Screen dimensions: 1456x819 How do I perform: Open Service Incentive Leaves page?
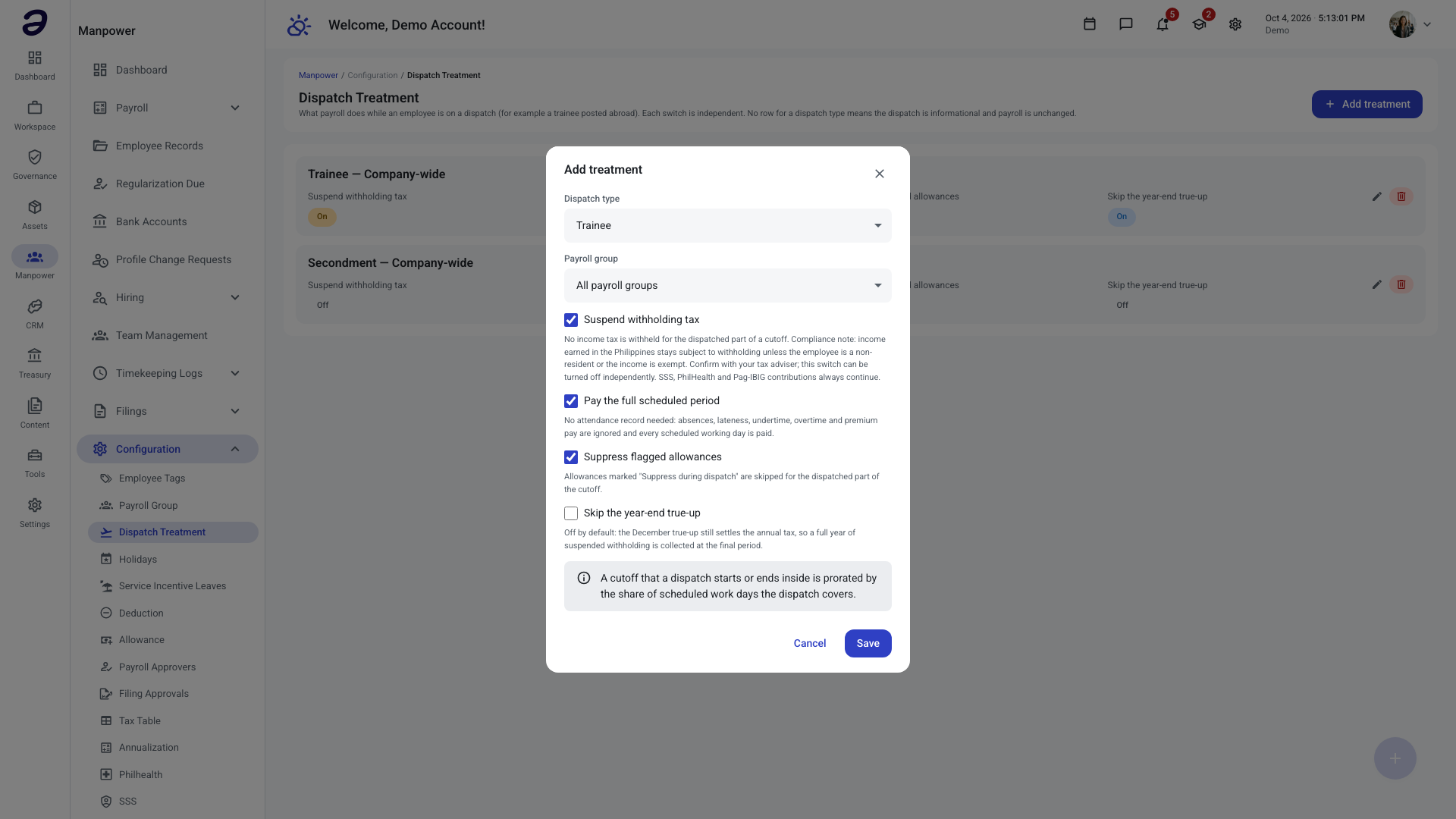(173, 586)
